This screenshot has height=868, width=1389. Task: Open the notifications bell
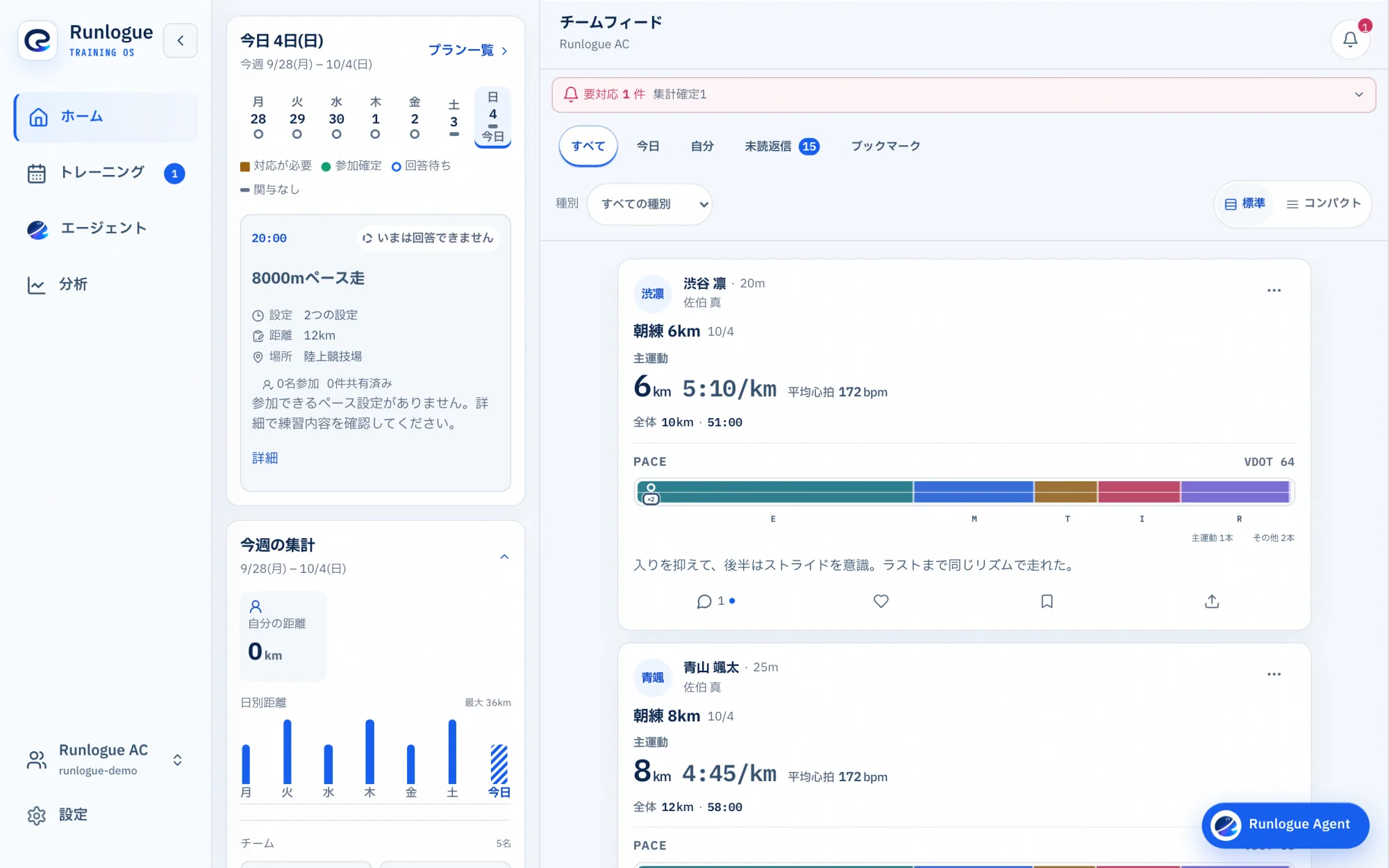coord(1349,40)
